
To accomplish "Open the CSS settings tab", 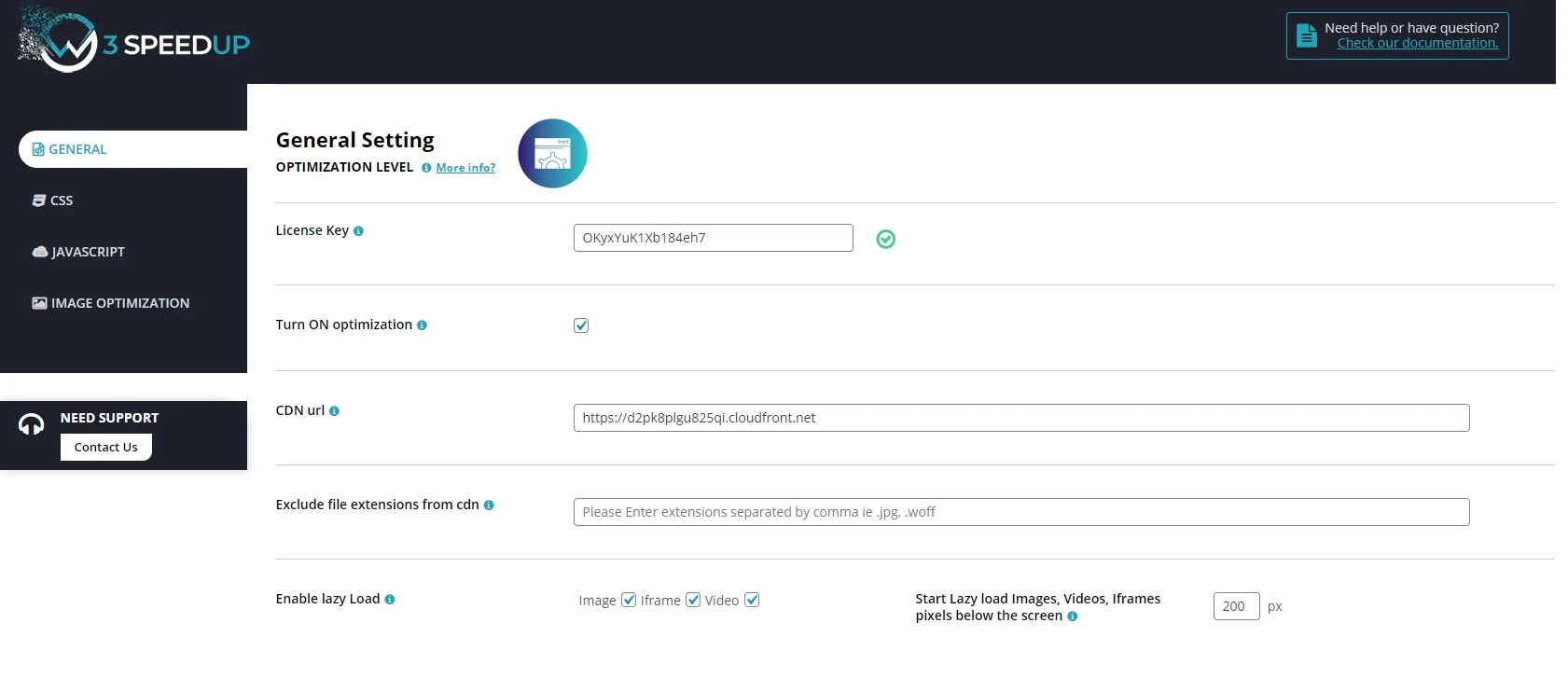I will [x=62, y=201].
